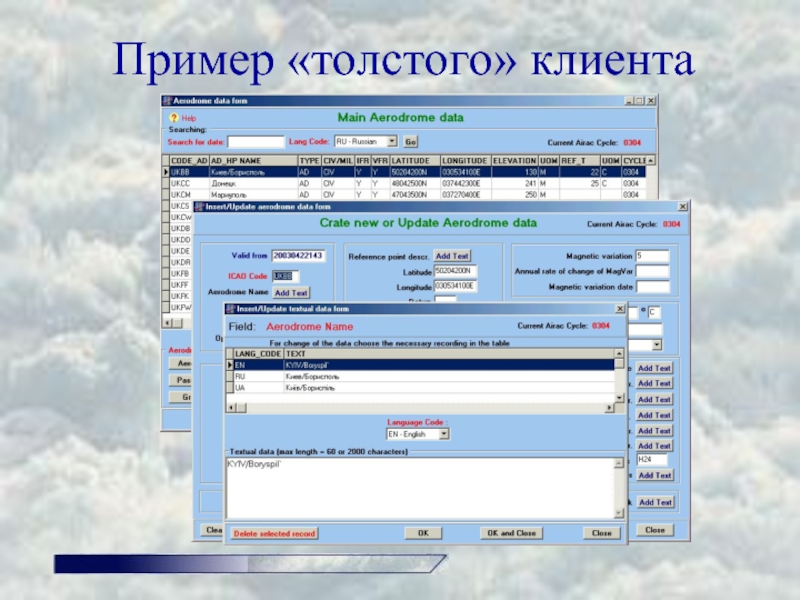Click the LONGITUDE column header
The image size is (800, 600).
point(466,161)
